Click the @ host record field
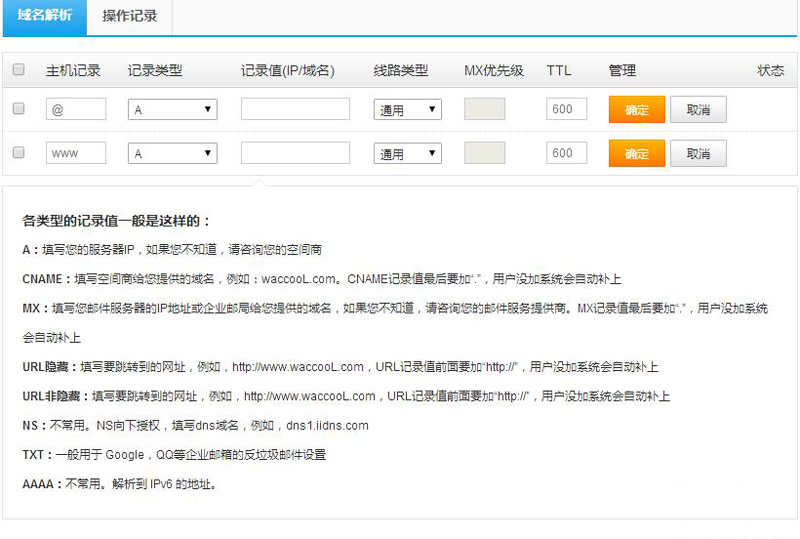This screenshot has height=539, width=800. point(76,109)
